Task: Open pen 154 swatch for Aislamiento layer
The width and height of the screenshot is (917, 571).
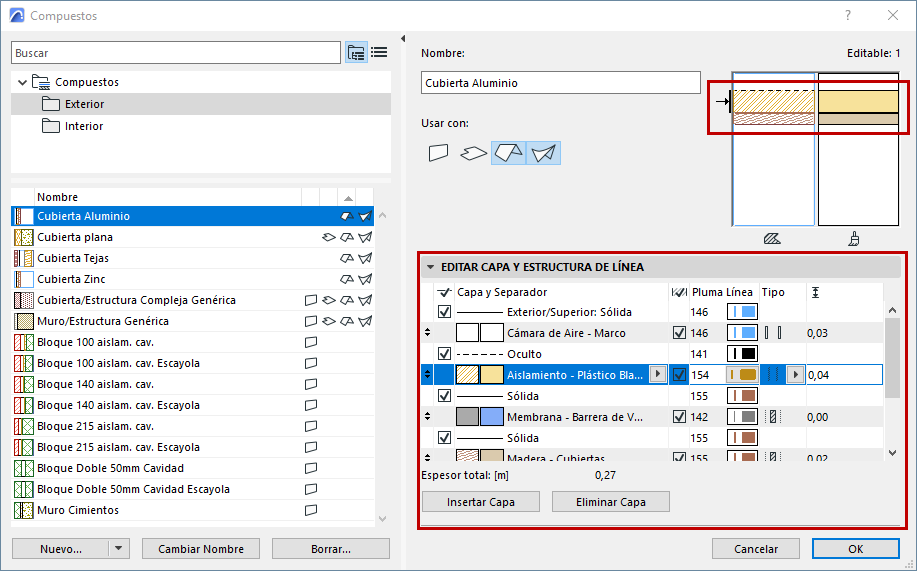Action: click(x=742, y=375)
